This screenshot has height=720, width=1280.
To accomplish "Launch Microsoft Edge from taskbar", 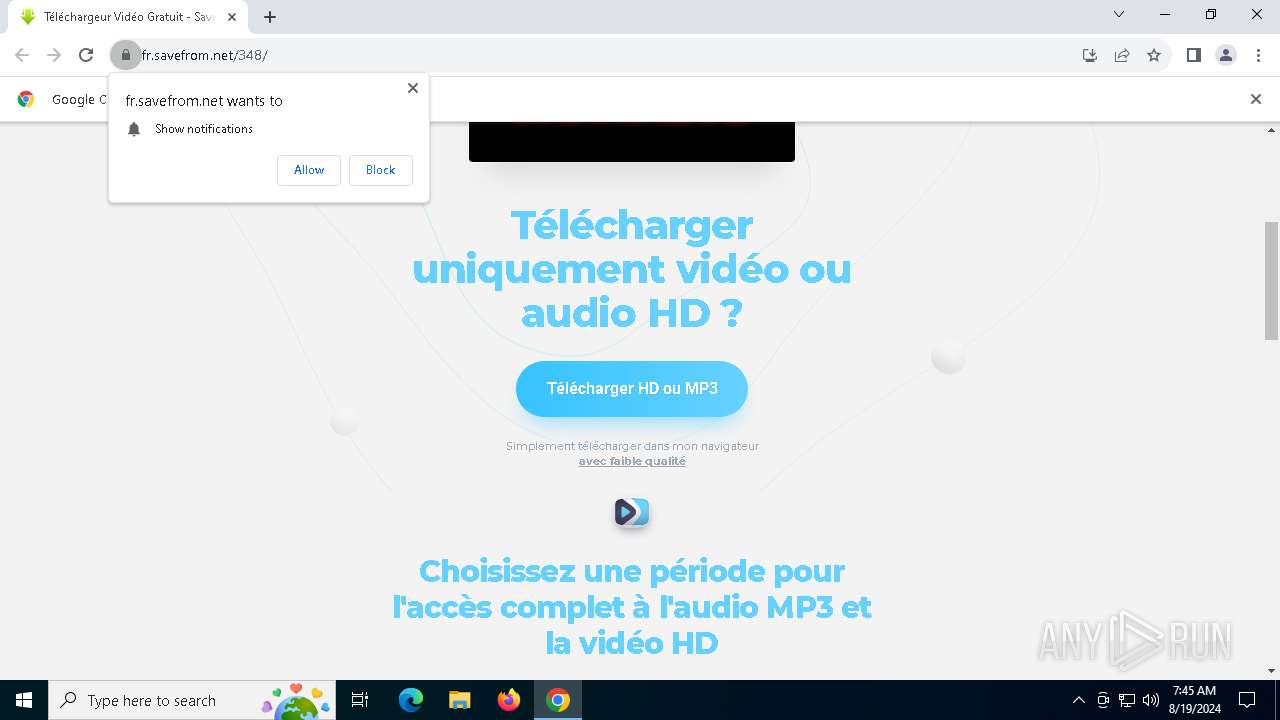I will pyautogui.click(x=411, y=700).
